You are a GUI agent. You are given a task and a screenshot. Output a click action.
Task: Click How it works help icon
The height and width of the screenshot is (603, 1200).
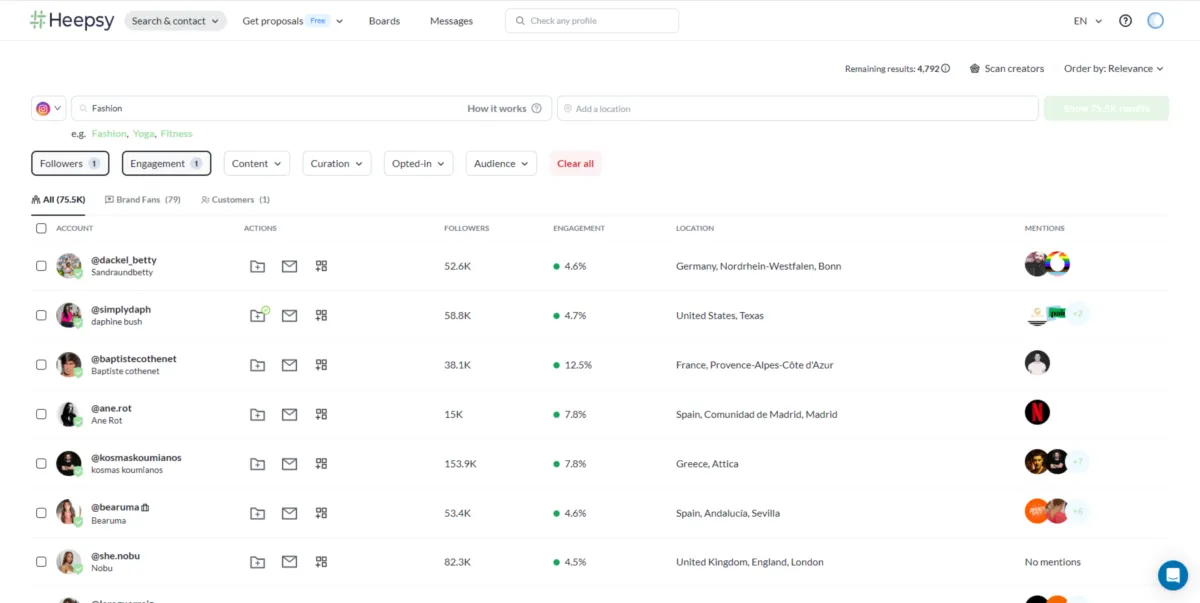pos(536,108)
